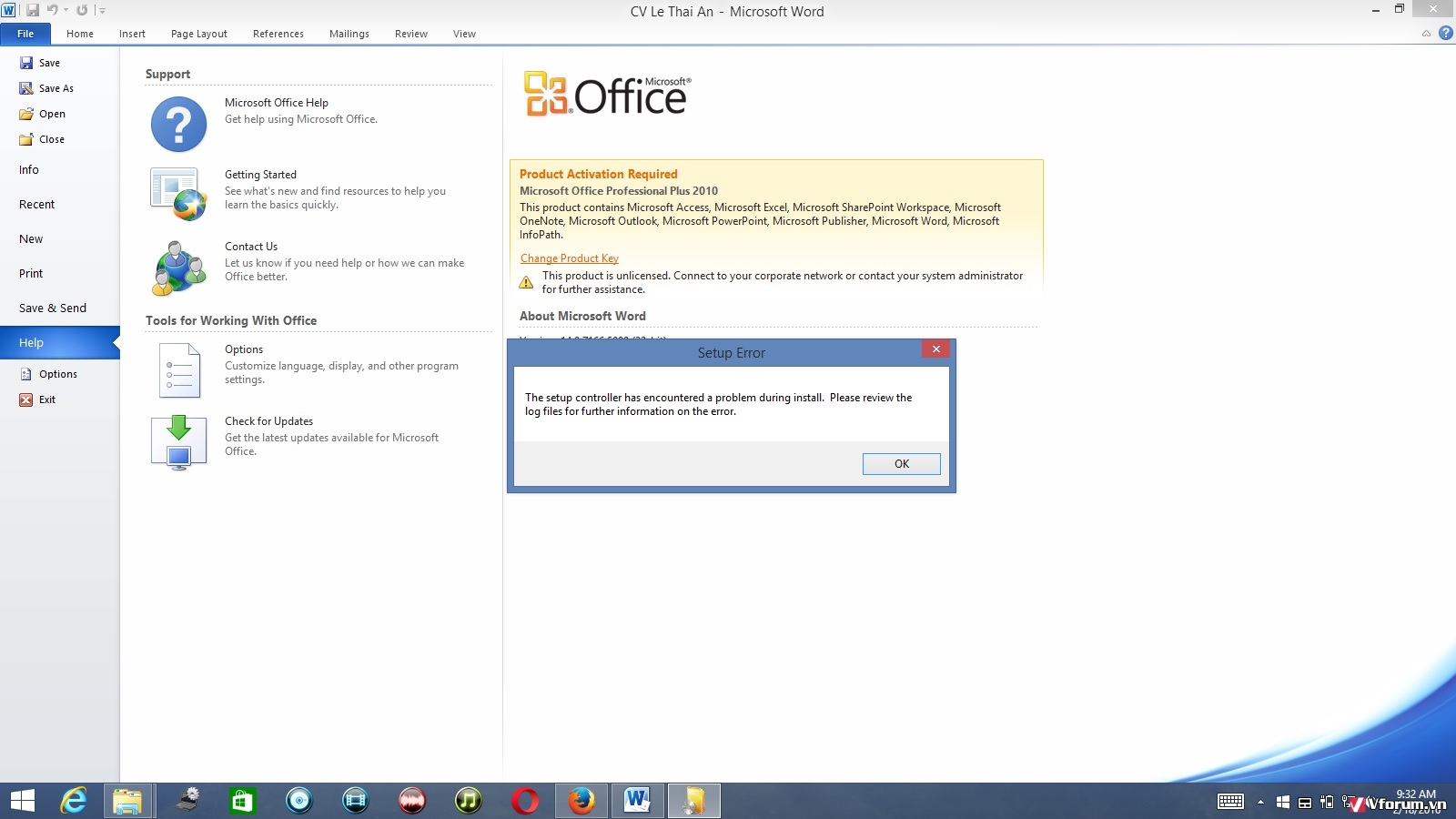The image size is (1456, 819).
Task: Close the document via sidebar Close
Action: pyautogui.click(x=42, y=139)
